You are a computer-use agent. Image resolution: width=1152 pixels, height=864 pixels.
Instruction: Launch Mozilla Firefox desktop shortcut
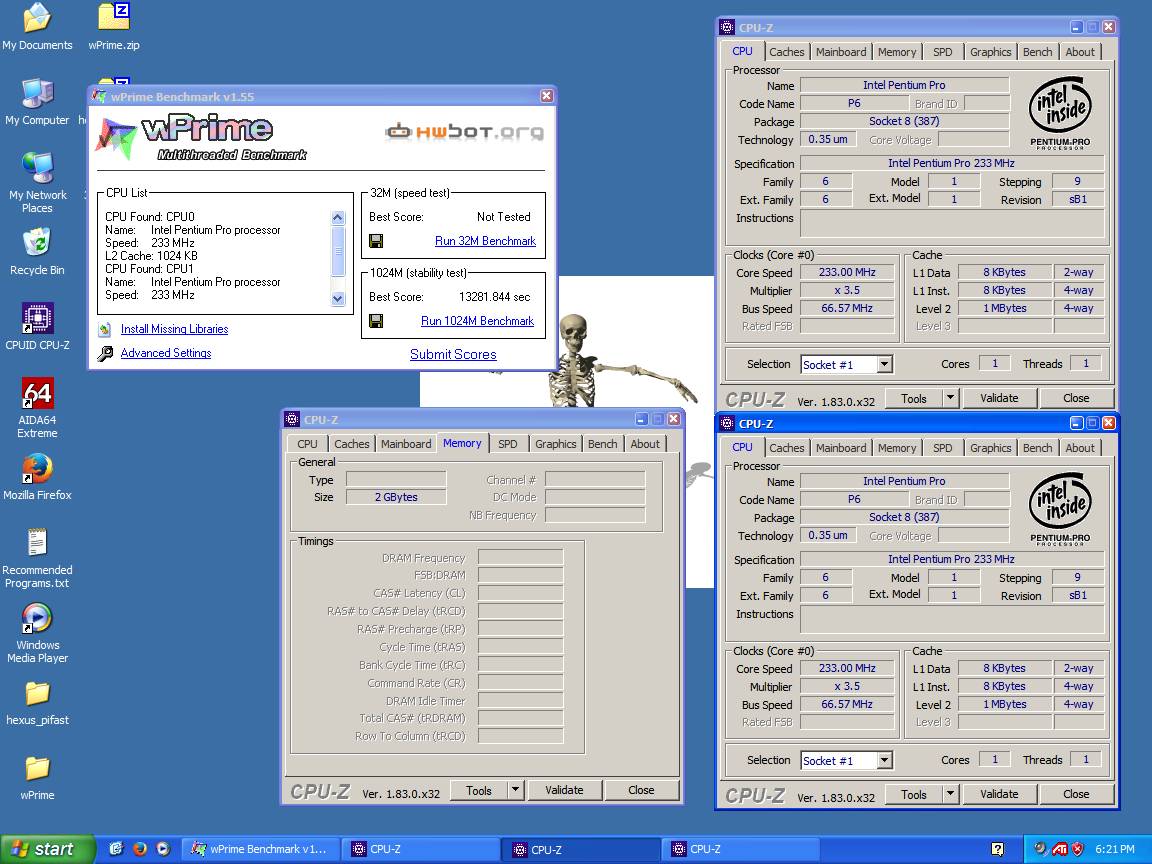37,477
